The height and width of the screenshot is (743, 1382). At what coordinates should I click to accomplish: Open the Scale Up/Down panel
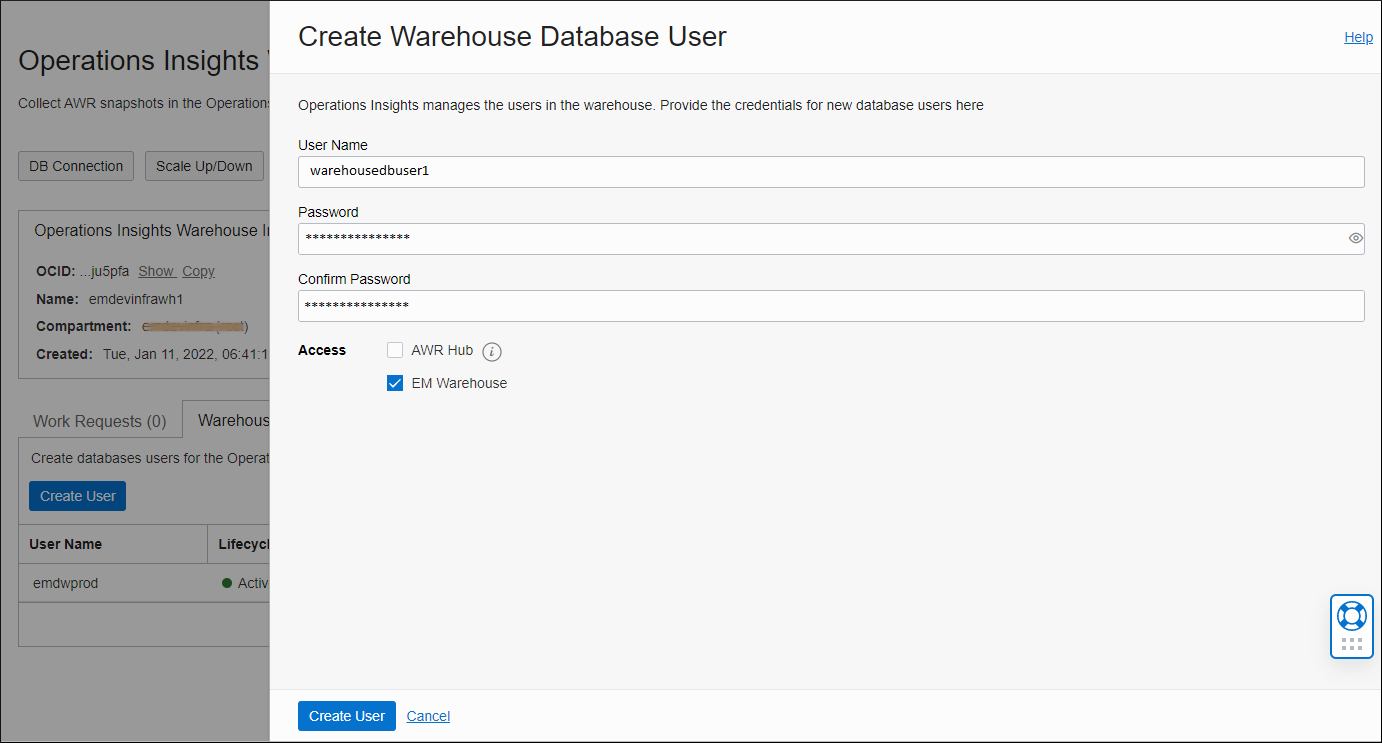(204, 165)
